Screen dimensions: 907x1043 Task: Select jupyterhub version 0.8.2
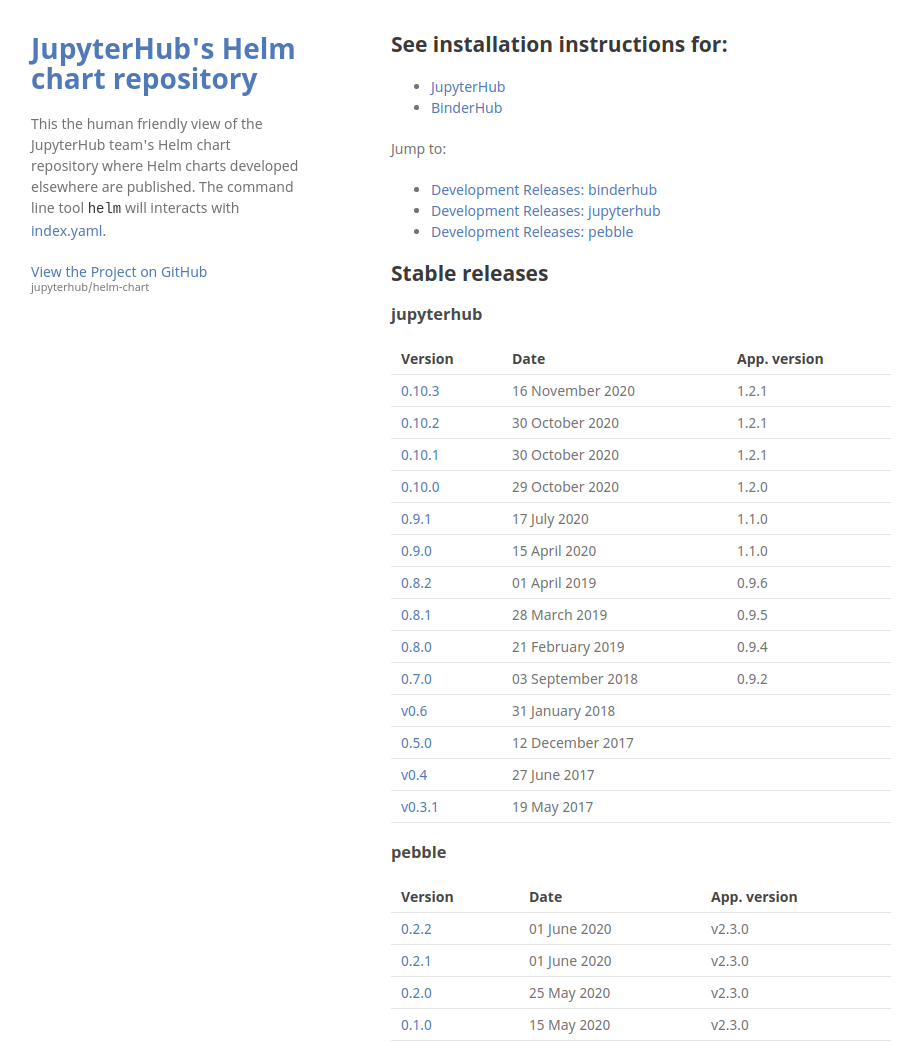click(x=416, y=582)
